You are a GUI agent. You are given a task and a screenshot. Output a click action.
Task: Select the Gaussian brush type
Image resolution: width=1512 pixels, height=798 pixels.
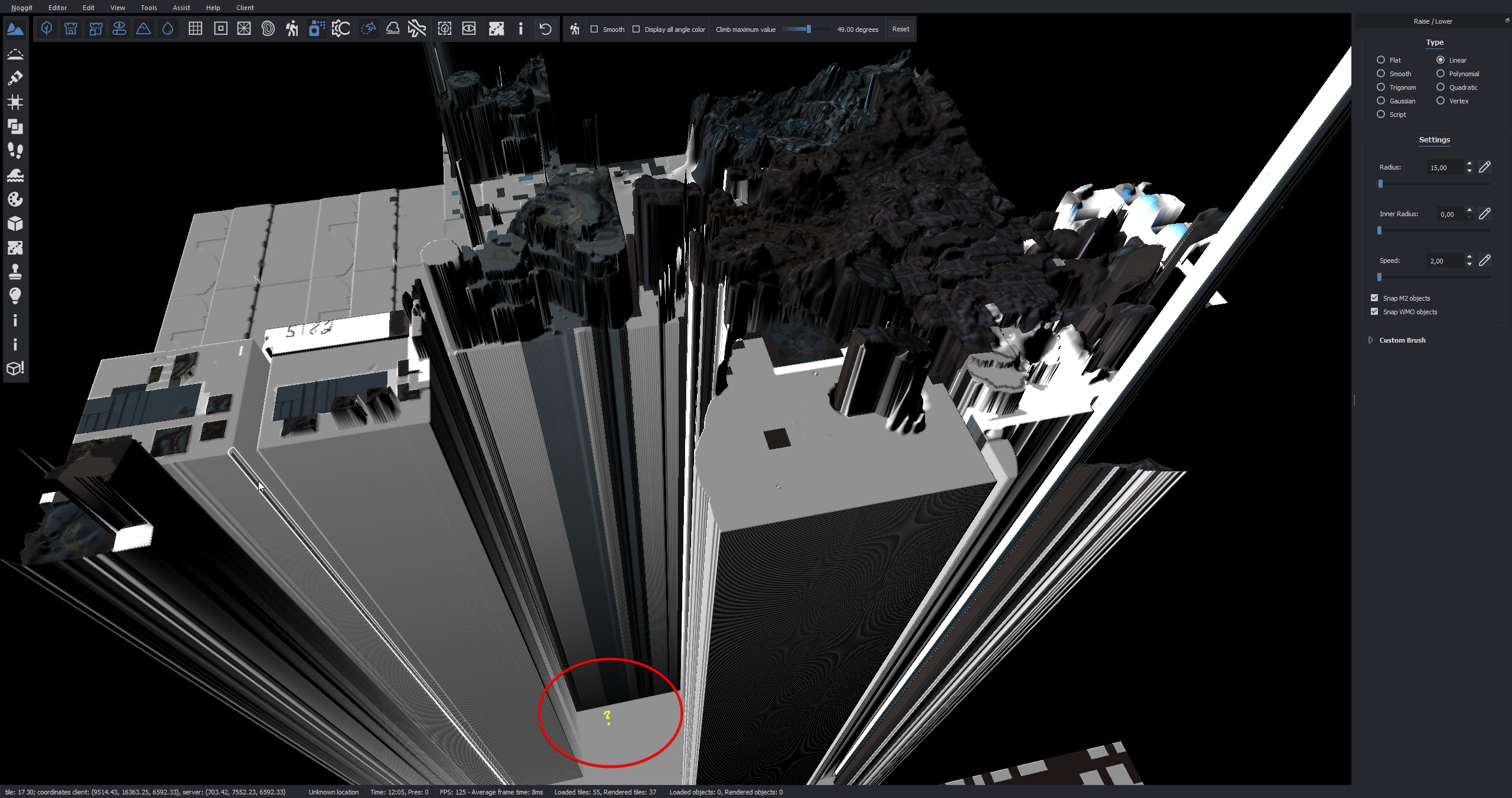click(1381, 101)
